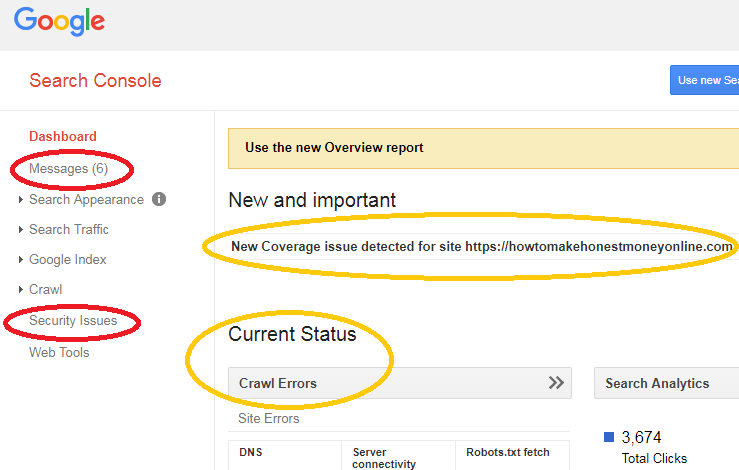Open the Search Appearance info icon
The width and height of the screenshot is (739, 470).
click(159, 199)
